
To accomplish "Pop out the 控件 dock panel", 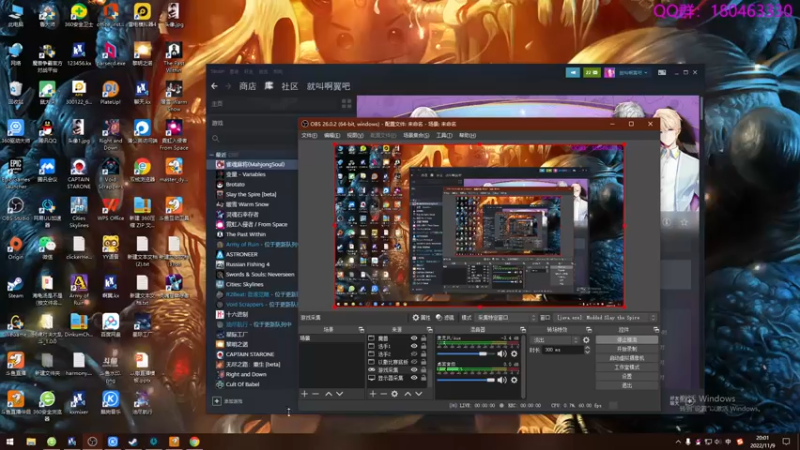I will click(x=656, y=330).
